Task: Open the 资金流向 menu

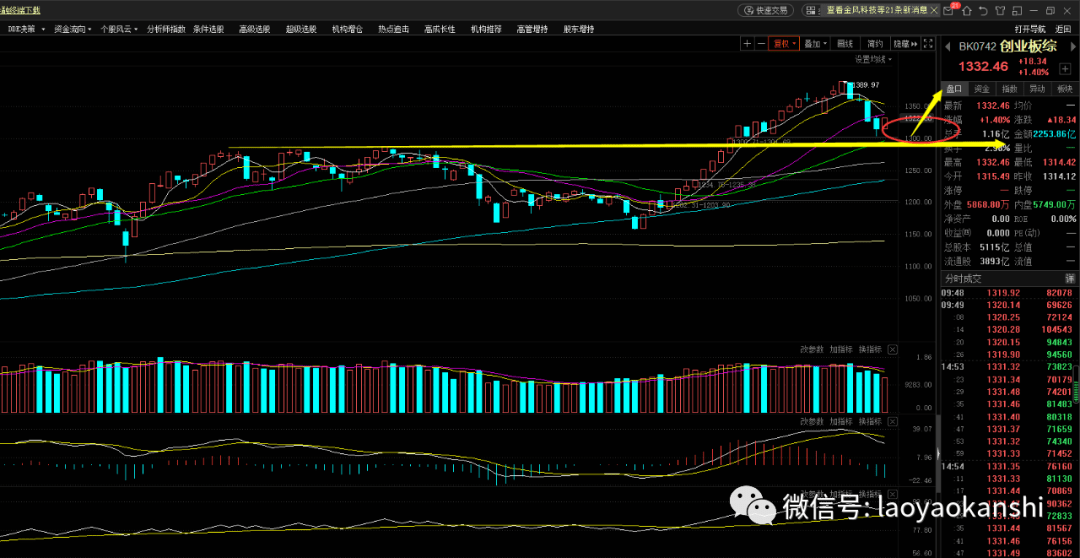Action: [73, 29]
